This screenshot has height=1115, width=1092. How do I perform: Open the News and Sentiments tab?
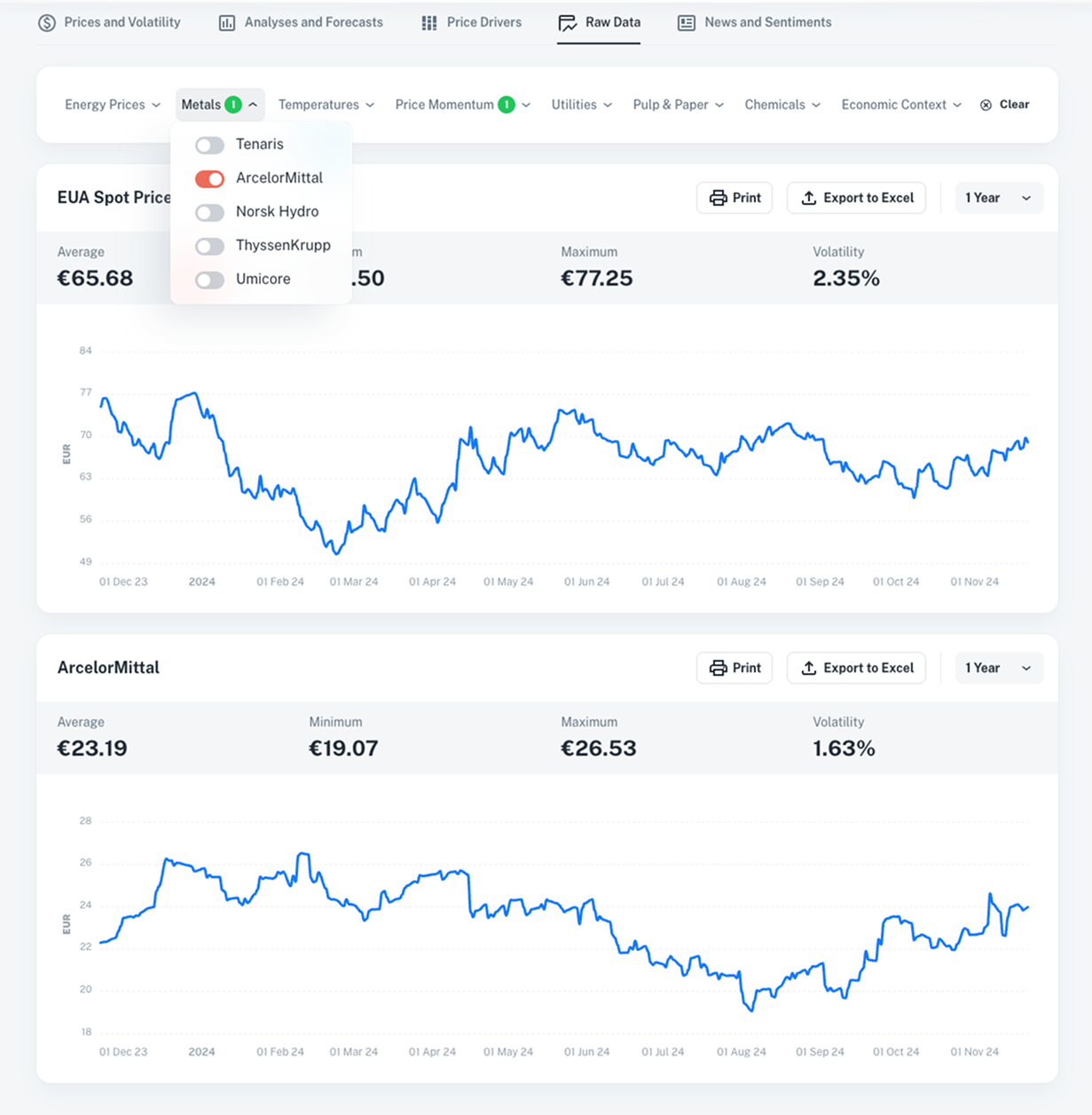[x=767, y=22]
